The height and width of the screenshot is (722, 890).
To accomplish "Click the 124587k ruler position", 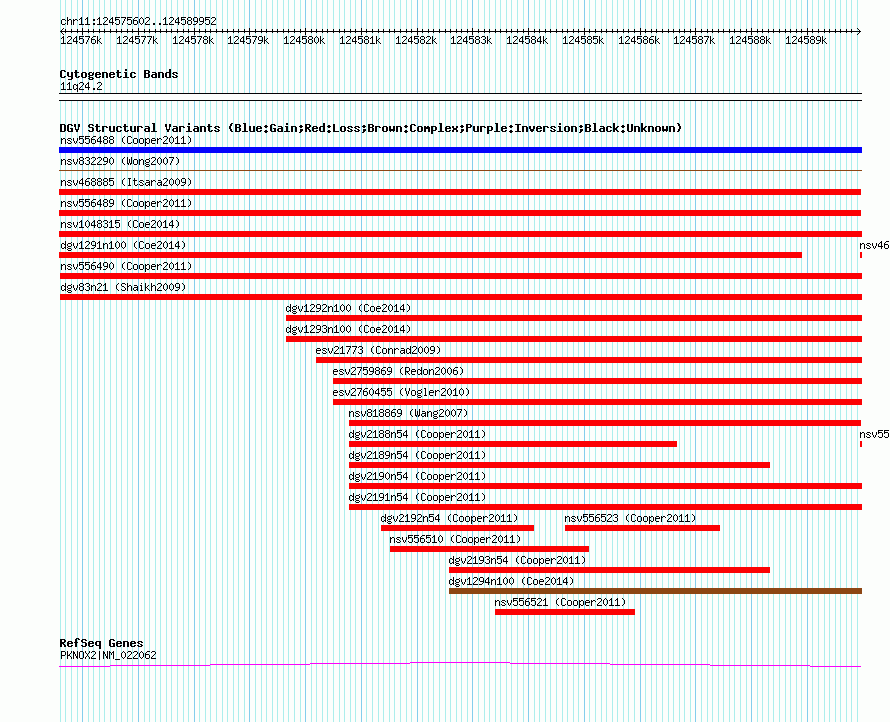I will pos(694,40).
